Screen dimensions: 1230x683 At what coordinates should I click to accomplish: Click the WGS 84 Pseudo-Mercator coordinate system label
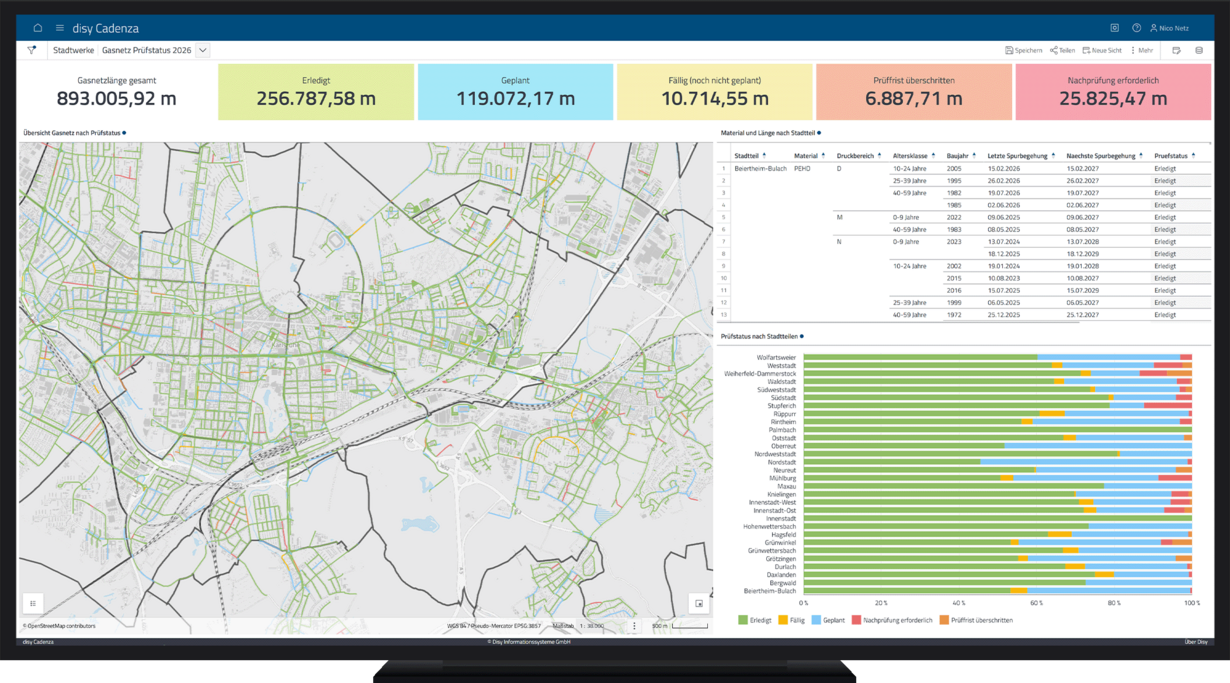click(494, 626)
